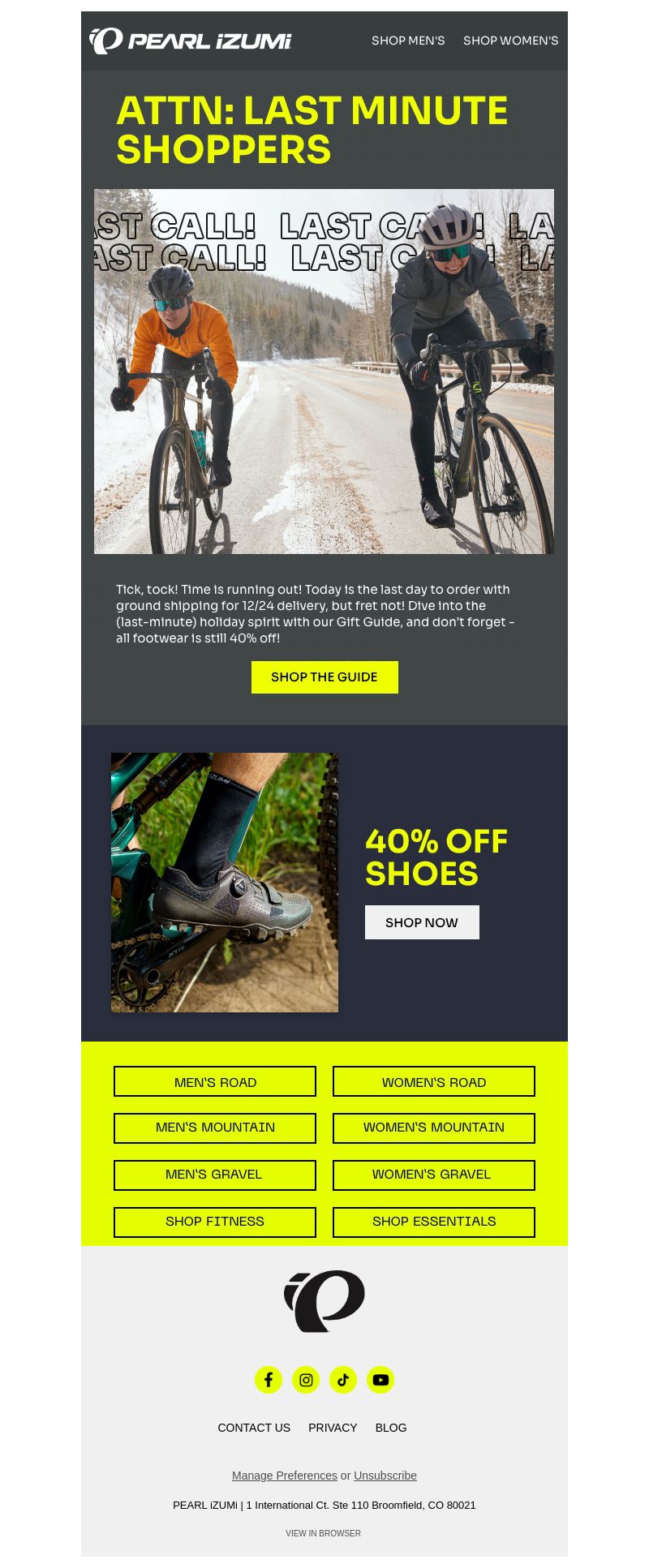Open the TikTok social icon

coord(343,1380)
